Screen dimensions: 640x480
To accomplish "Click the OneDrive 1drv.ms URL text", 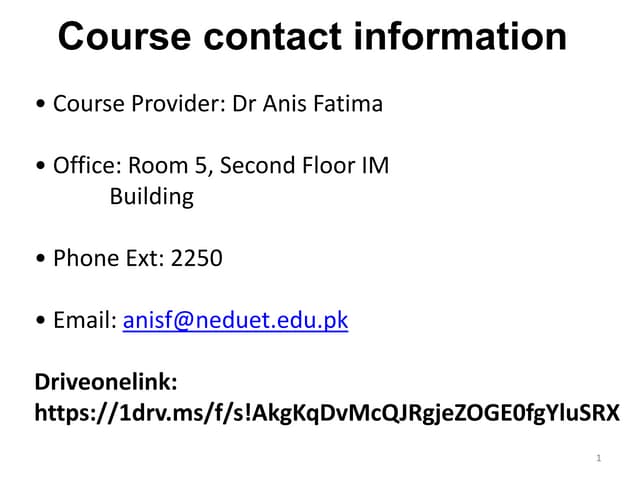I will [x=327, y=412].
